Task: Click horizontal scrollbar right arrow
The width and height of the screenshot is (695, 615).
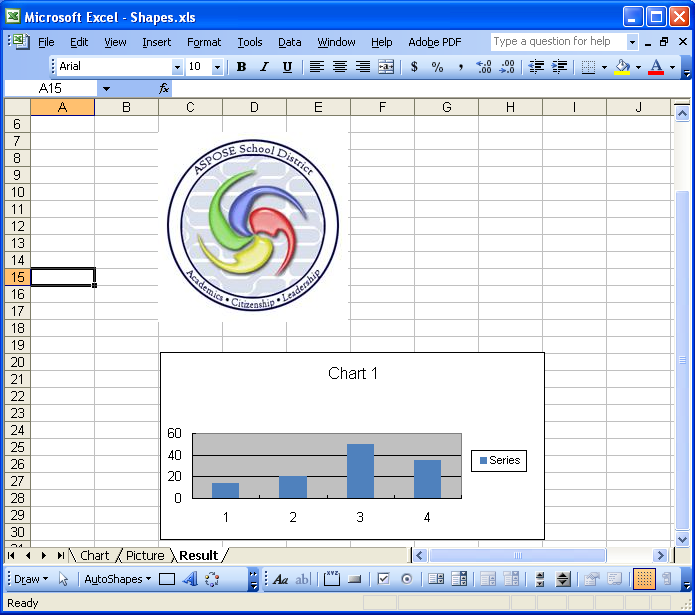Action: [x=660, y=556]
